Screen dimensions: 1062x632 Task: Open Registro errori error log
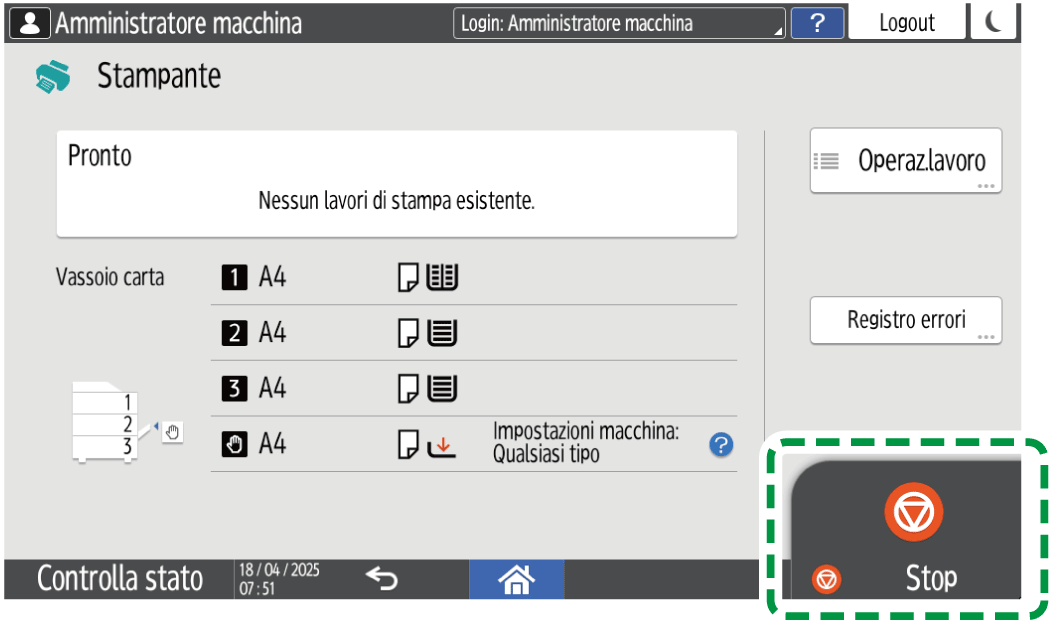tap(906, 320)
